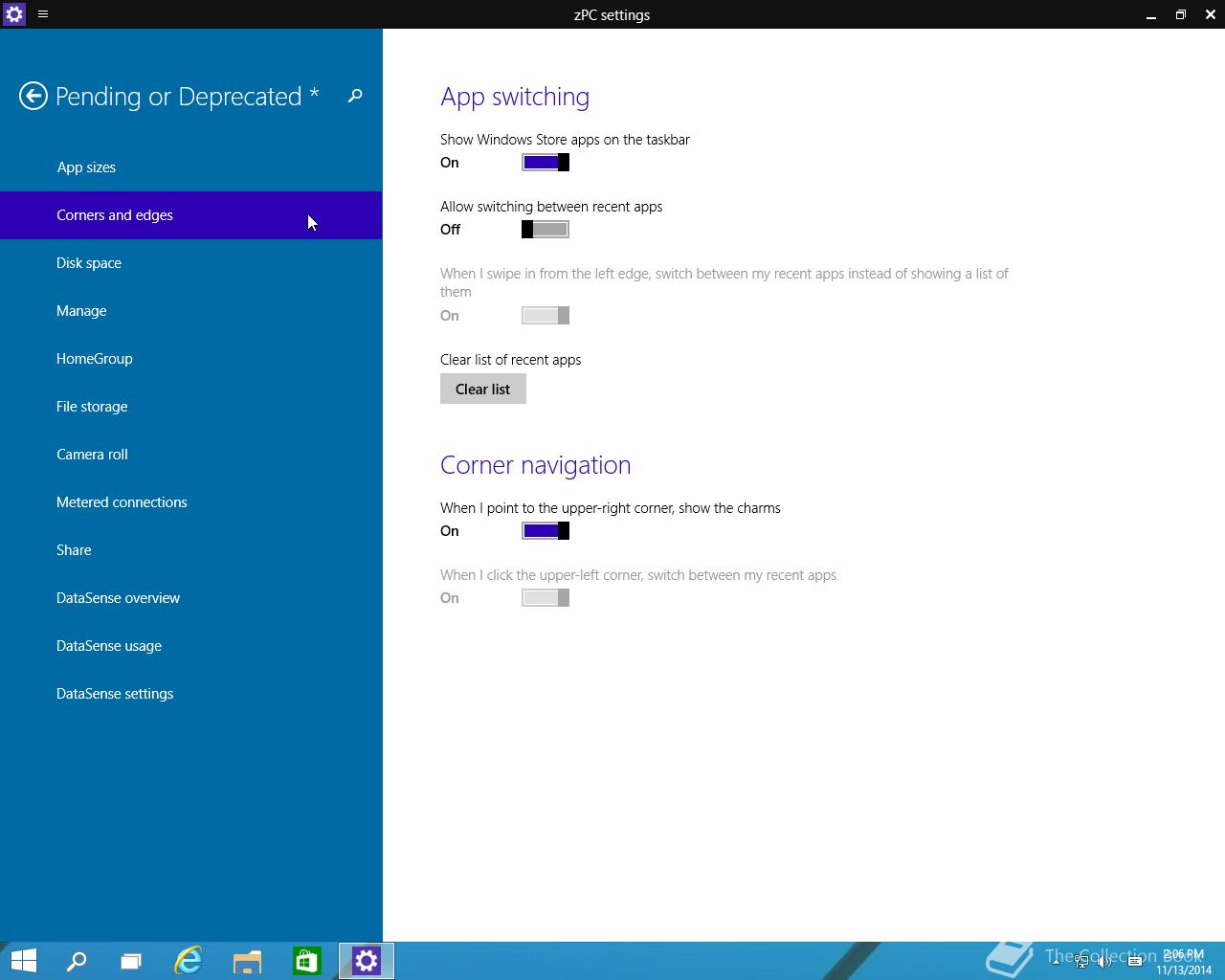1225x980 pixels.
Task: Open Task View on the taskbar
Action: 131,961
